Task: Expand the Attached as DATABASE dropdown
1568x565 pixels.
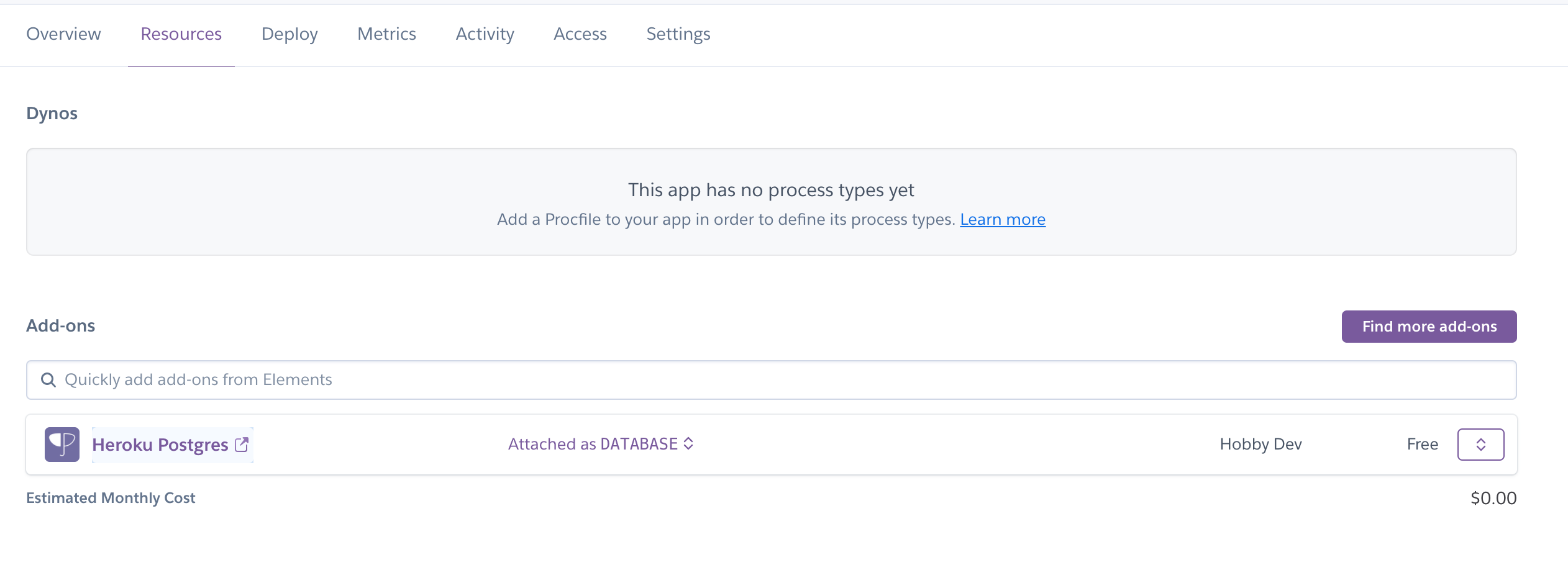Action: (593, 445)
